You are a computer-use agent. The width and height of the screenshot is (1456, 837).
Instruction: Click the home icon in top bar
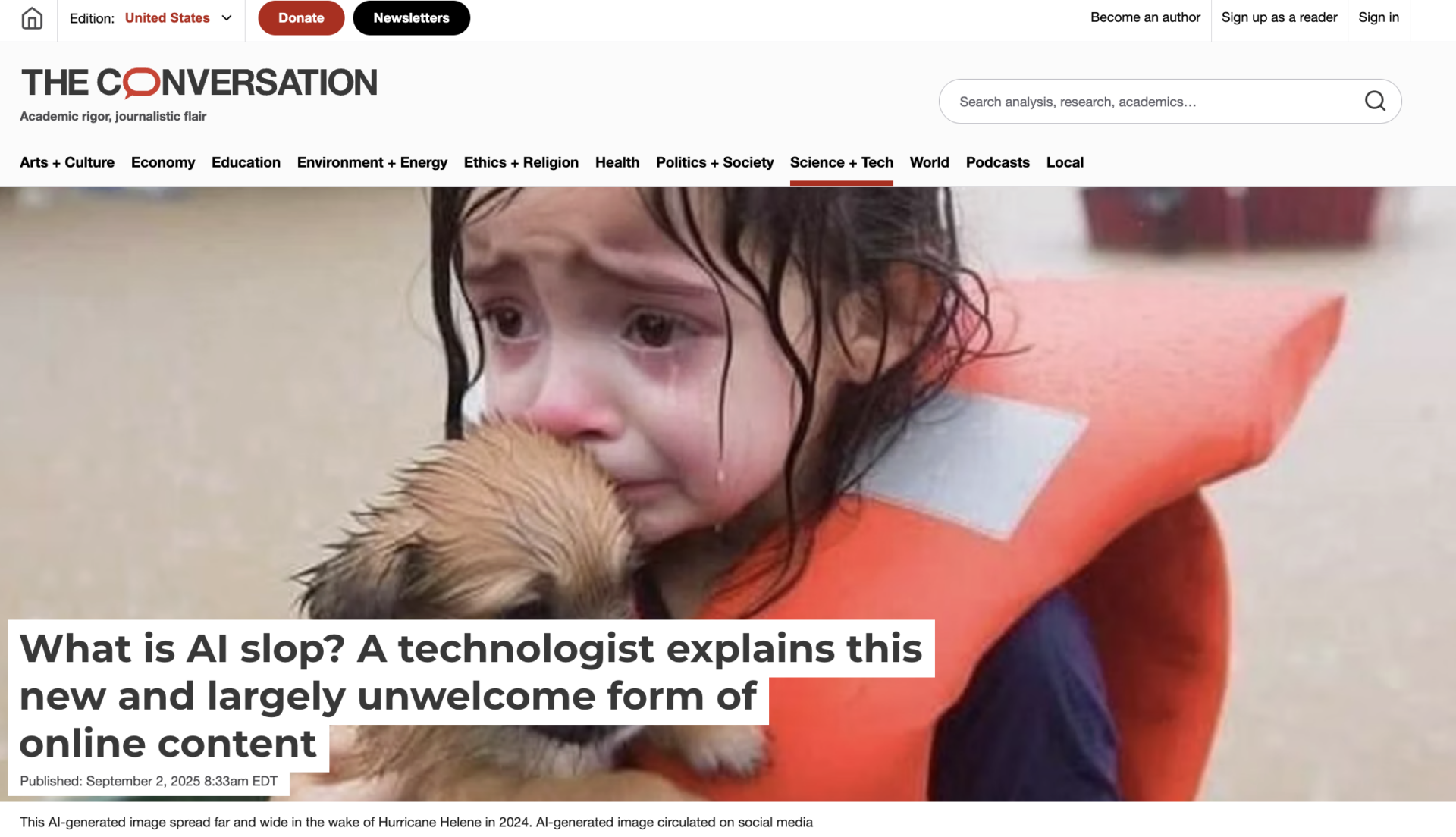32,18
